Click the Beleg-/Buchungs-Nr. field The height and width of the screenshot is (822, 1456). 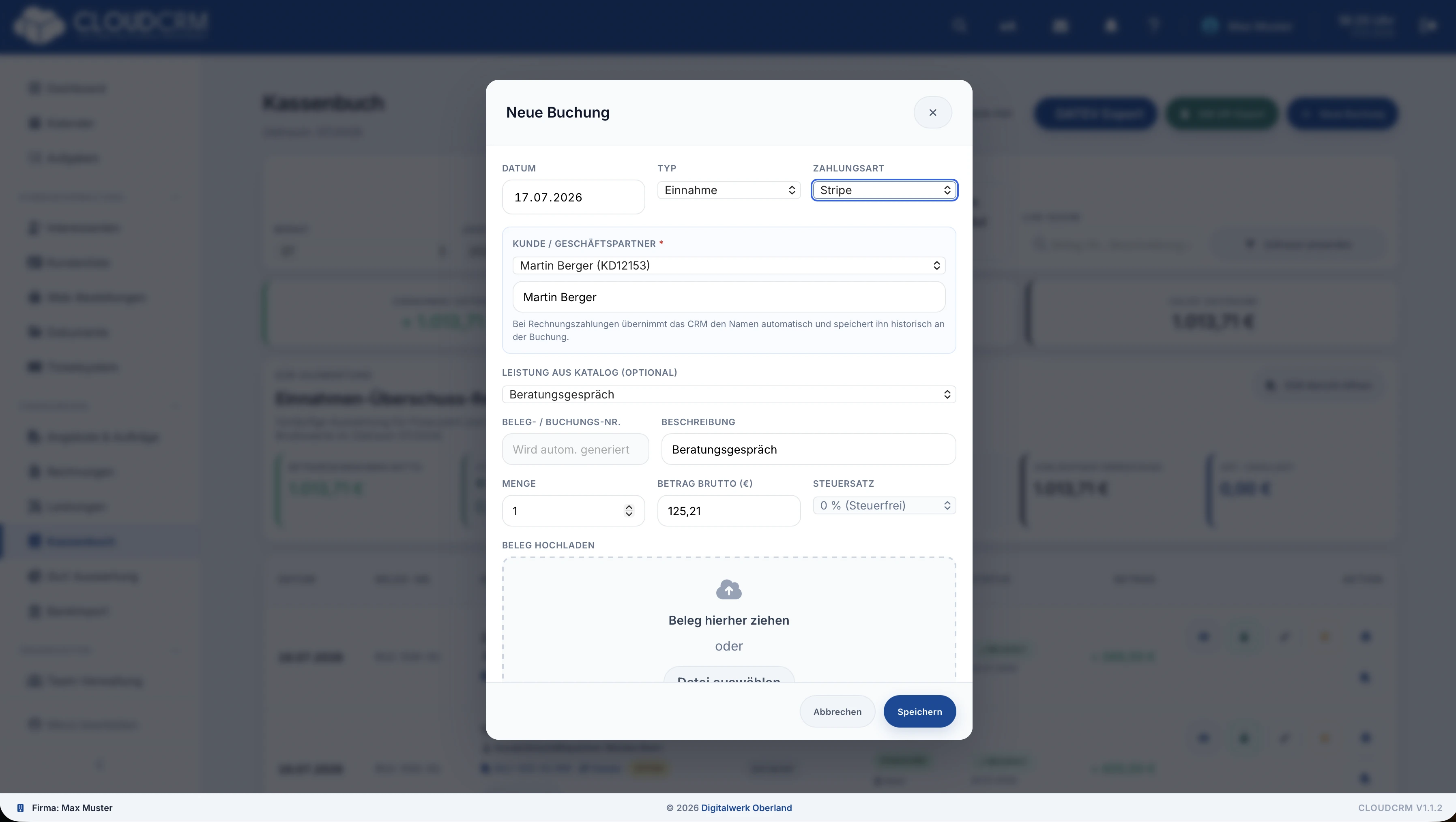tap(575, 449)
